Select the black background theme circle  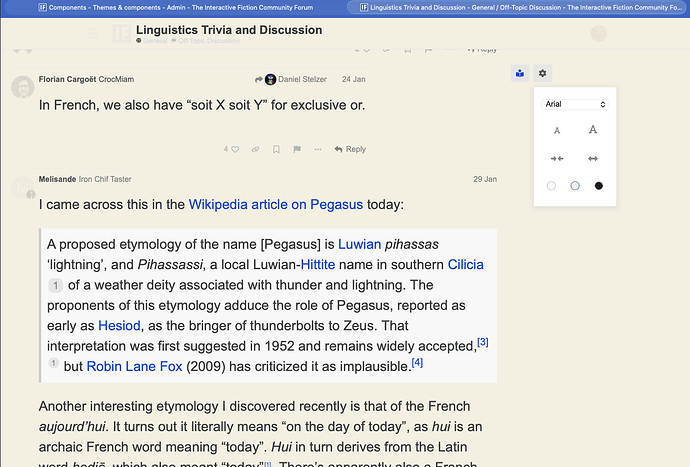(598, 186)
